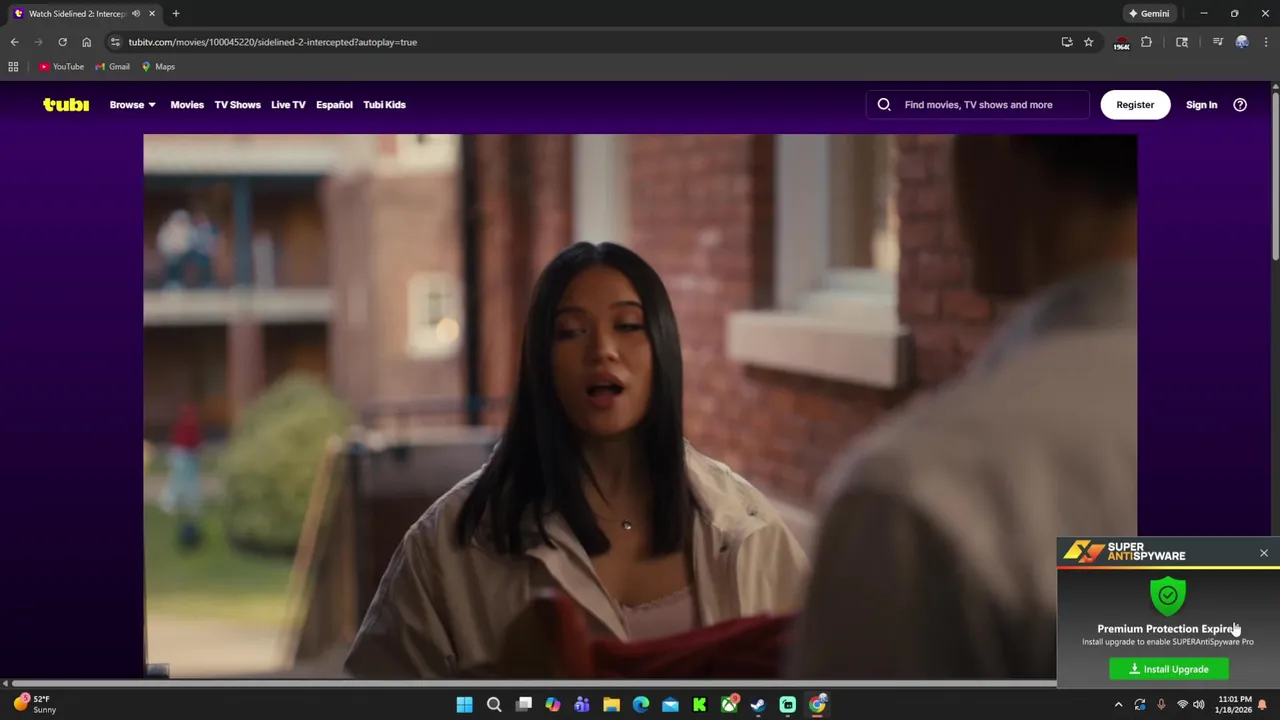
Task: Open Chrome three-dot menu
Action: [1266, 42]
